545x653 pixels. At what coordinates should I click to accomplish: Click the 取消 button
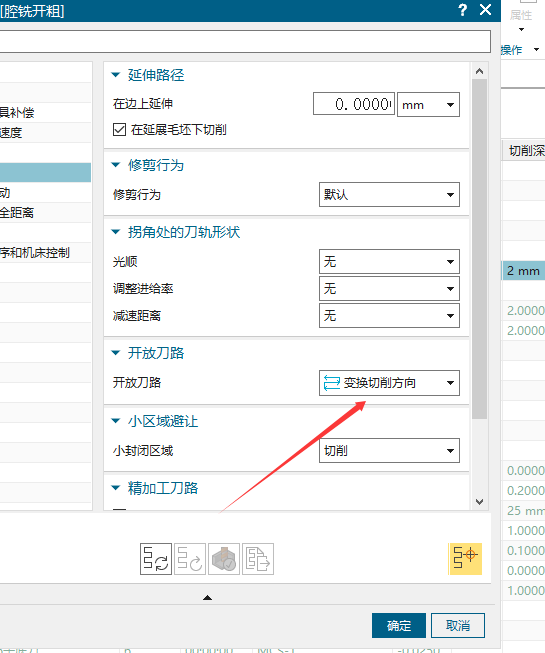(458, 626)
